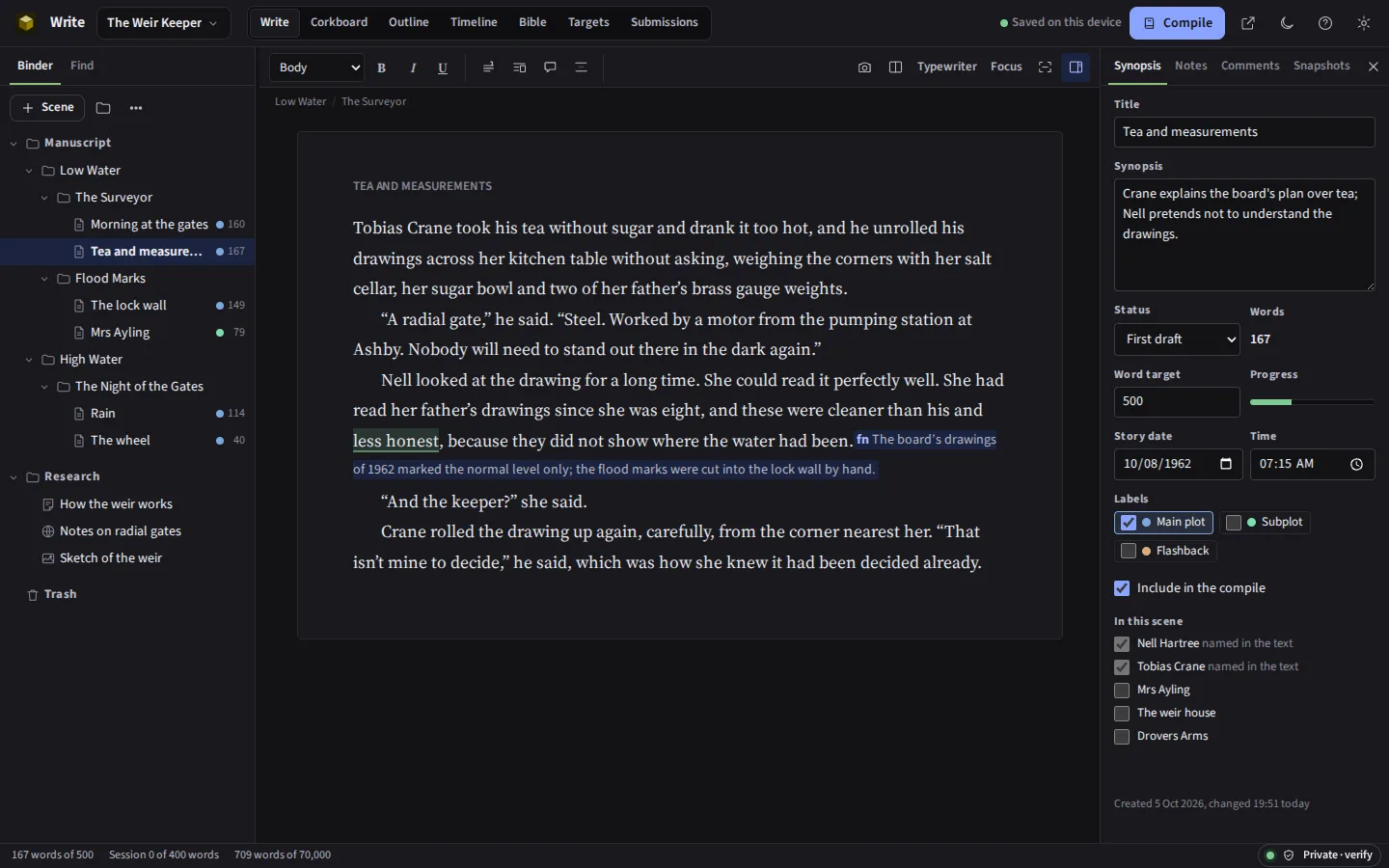Collapse the Low Water folder

click(29, 171)
